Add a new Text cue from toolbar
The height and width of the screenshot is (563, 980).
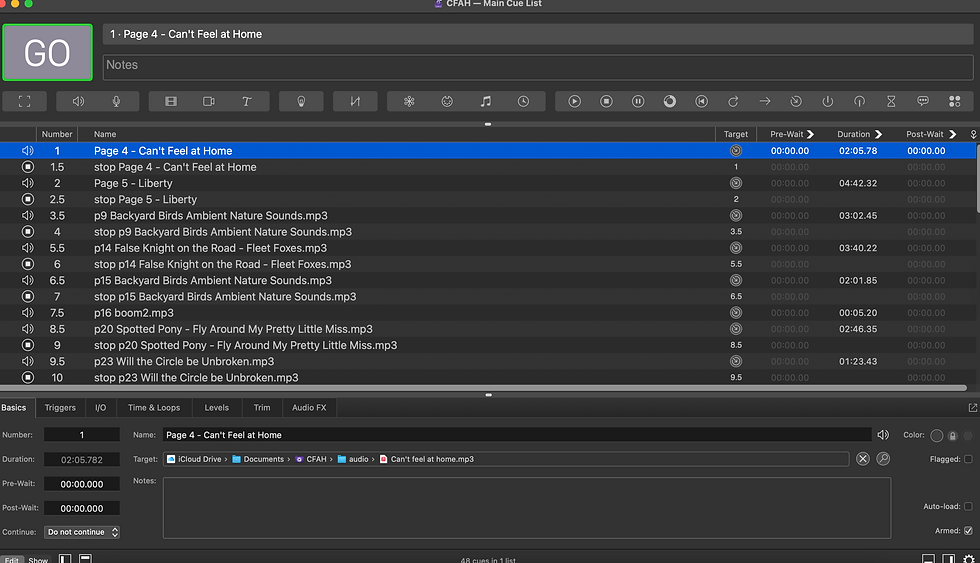[247, 101]
